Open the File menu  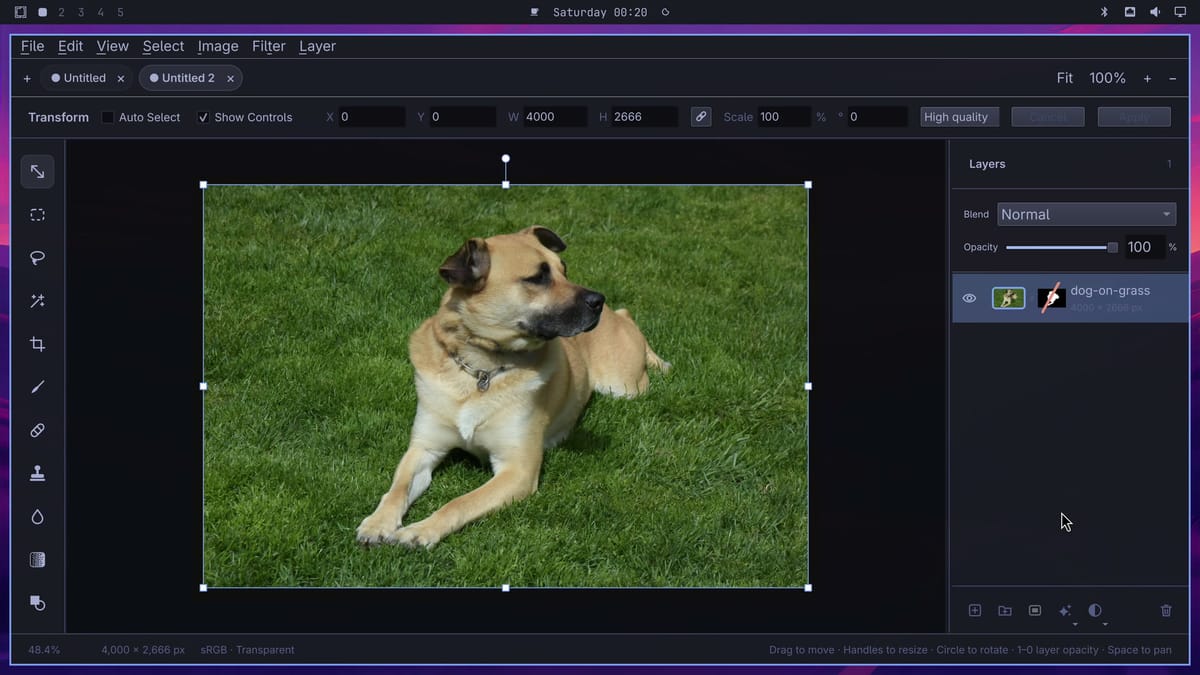32,46
